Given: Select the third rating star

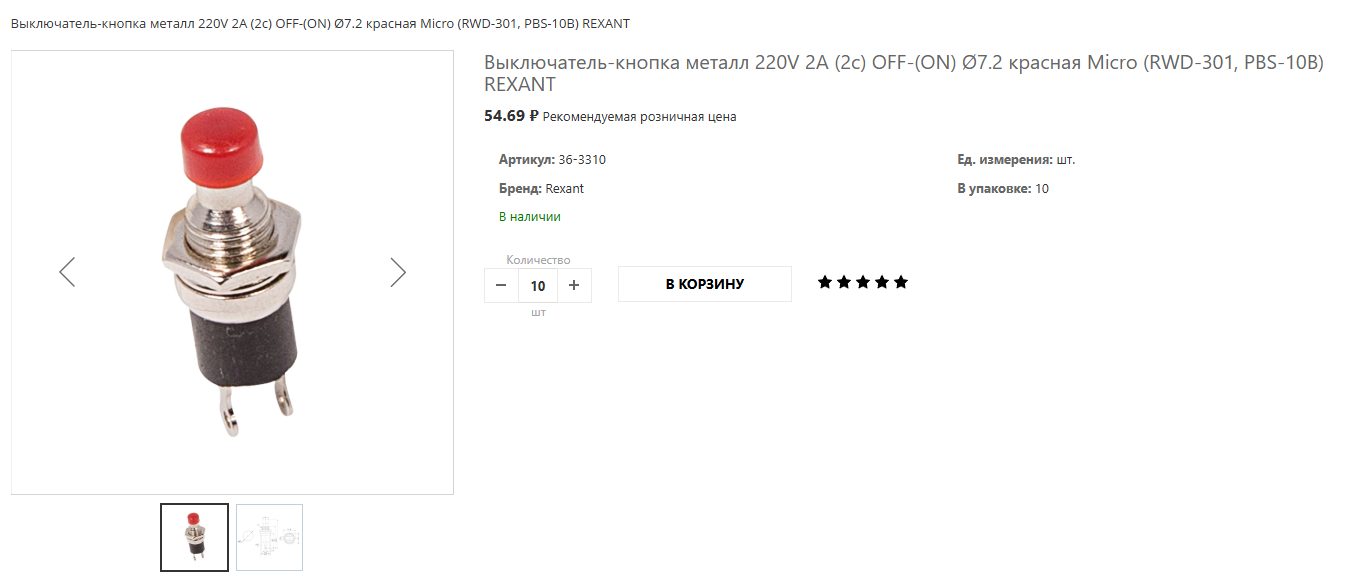Looking at the screenshot, I should click(863, 283).
